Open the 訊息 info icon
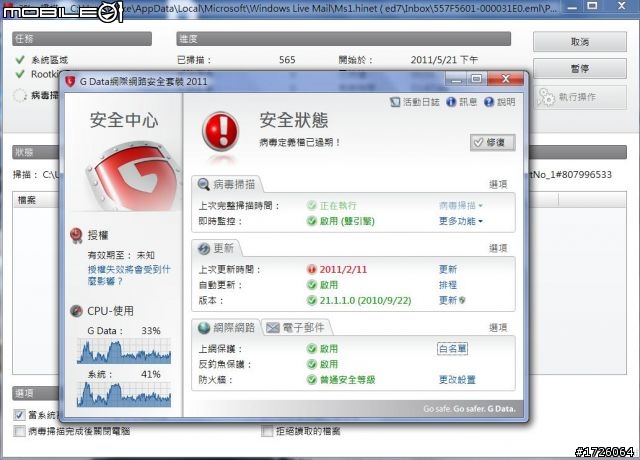The width and height of the screenshot is (640, 460). pyautogui.click(x=451, y=102)
